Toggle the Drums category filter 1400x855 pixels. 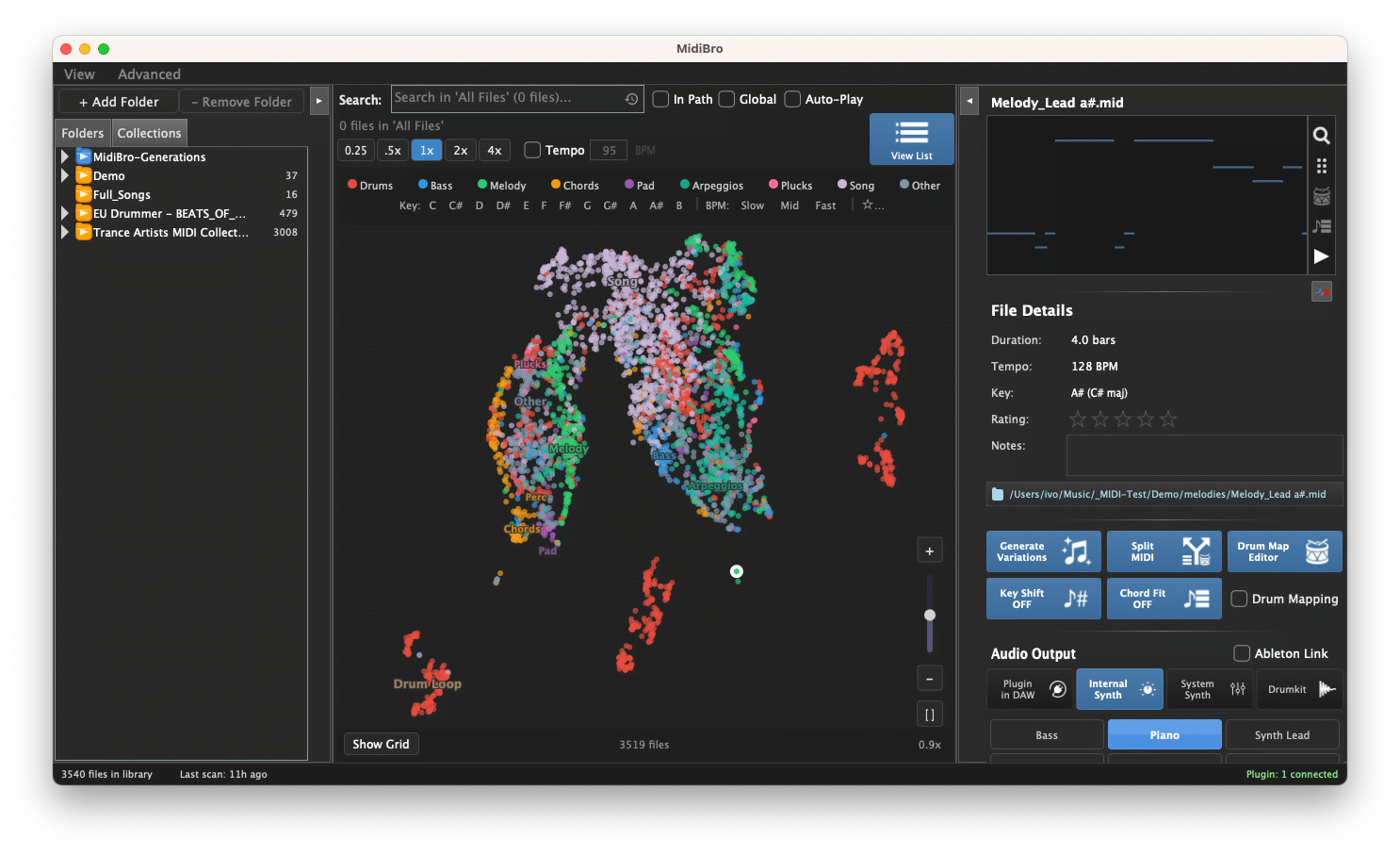(x=370, y=186)
